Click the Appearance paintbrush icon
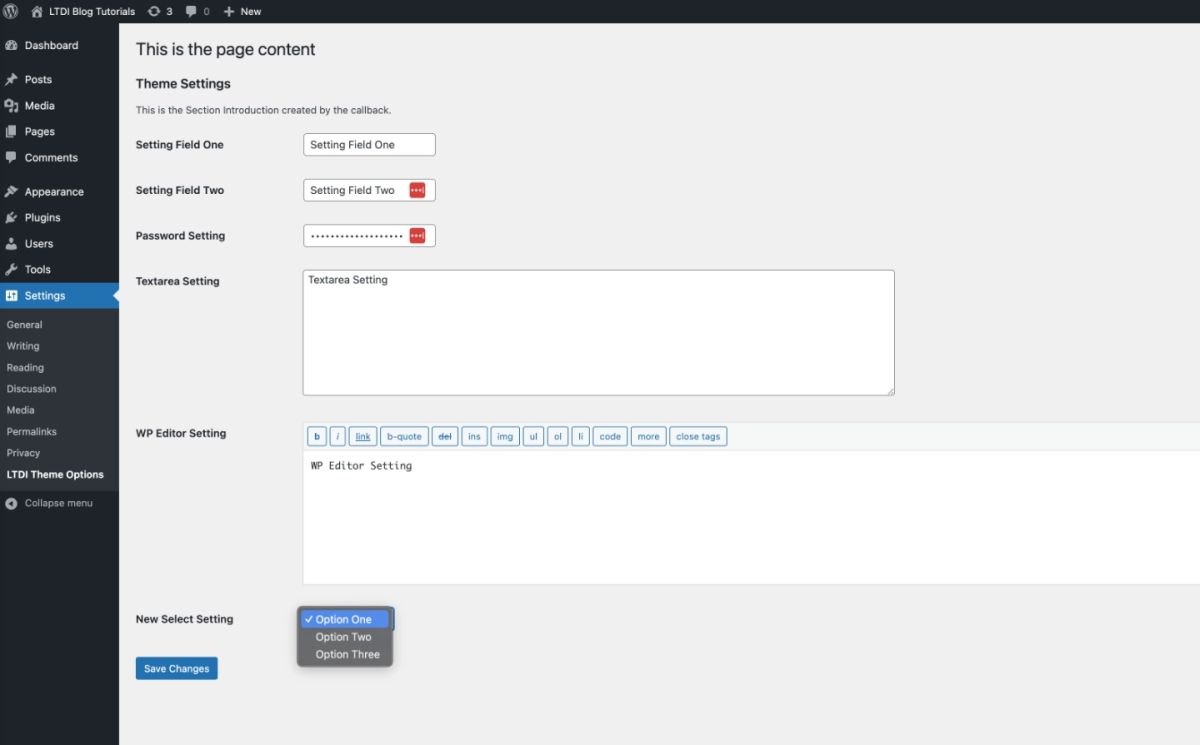1200x745 pixels. (12, 191)
